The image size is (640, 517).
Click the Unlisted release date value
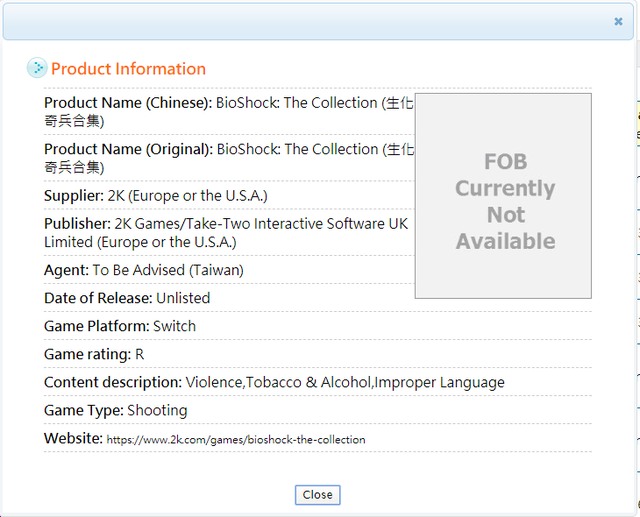(182, 298)
